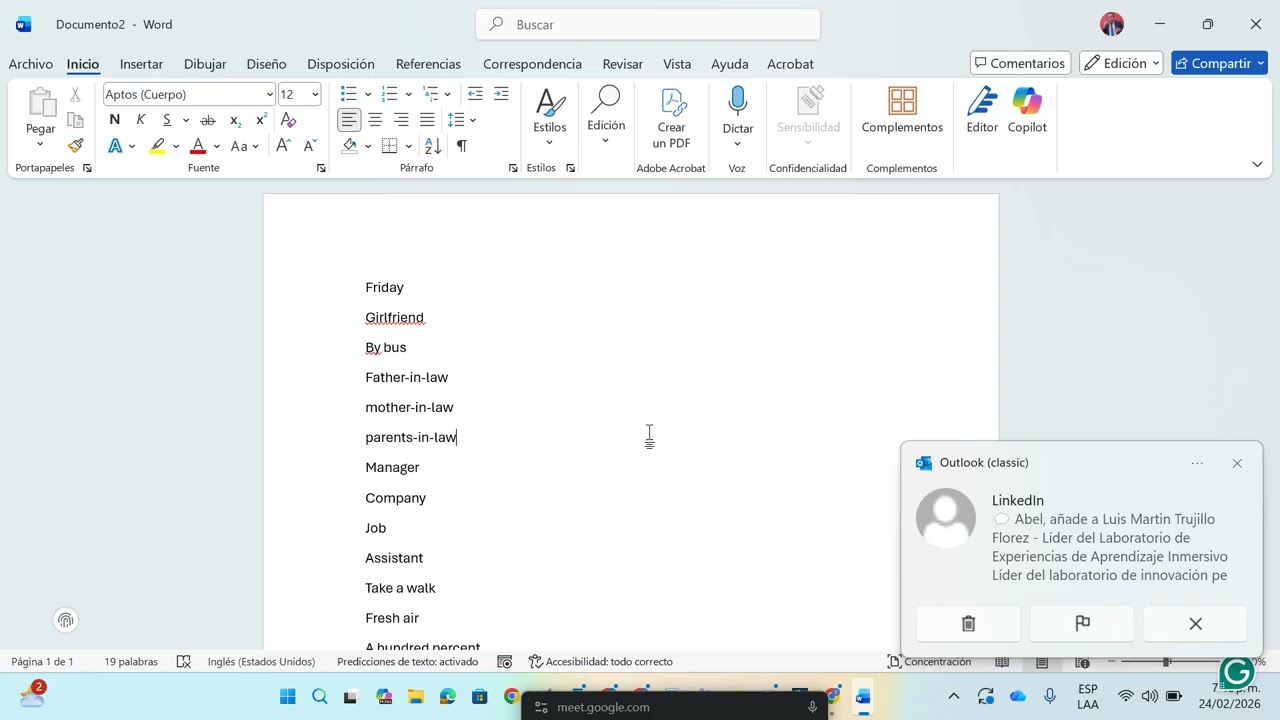
Task: Open the Edición mode button top right
Action: 1121,63
